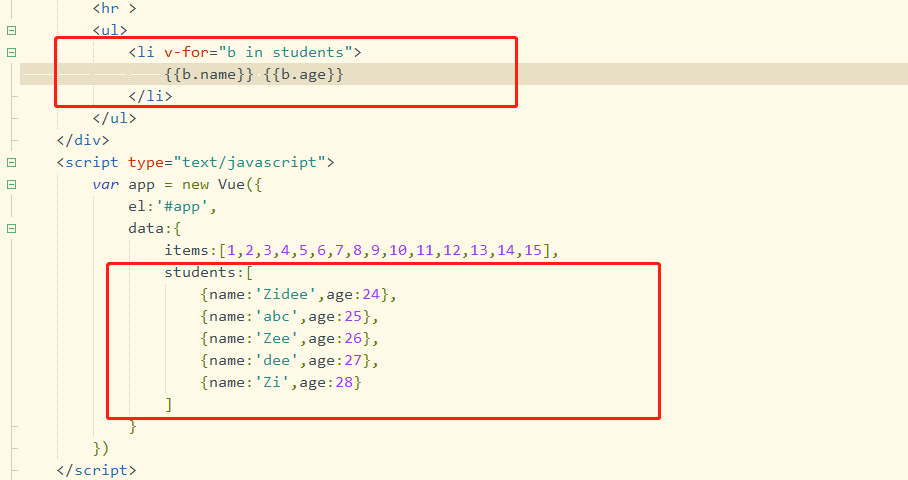
Task: Click the opening ul tag
Action: (x=110, y=30)
